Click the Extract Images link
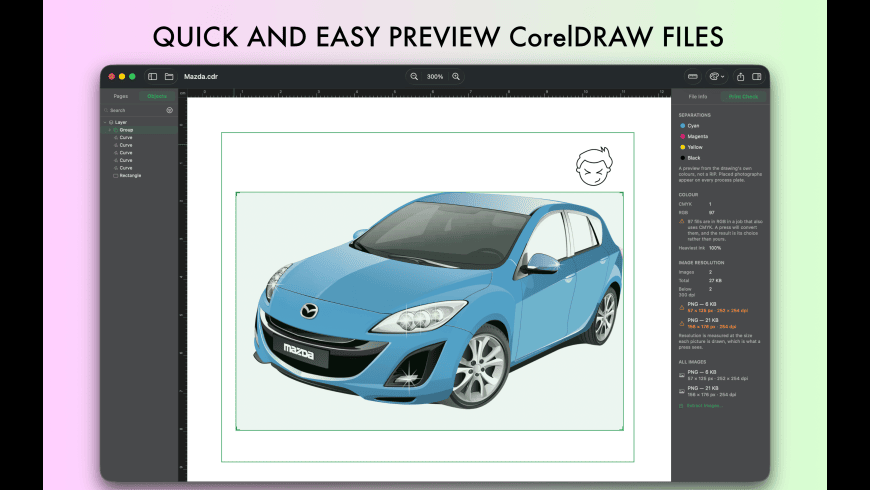Image resolution: width=870 pixels, height=490 pixels. [705, 406]
